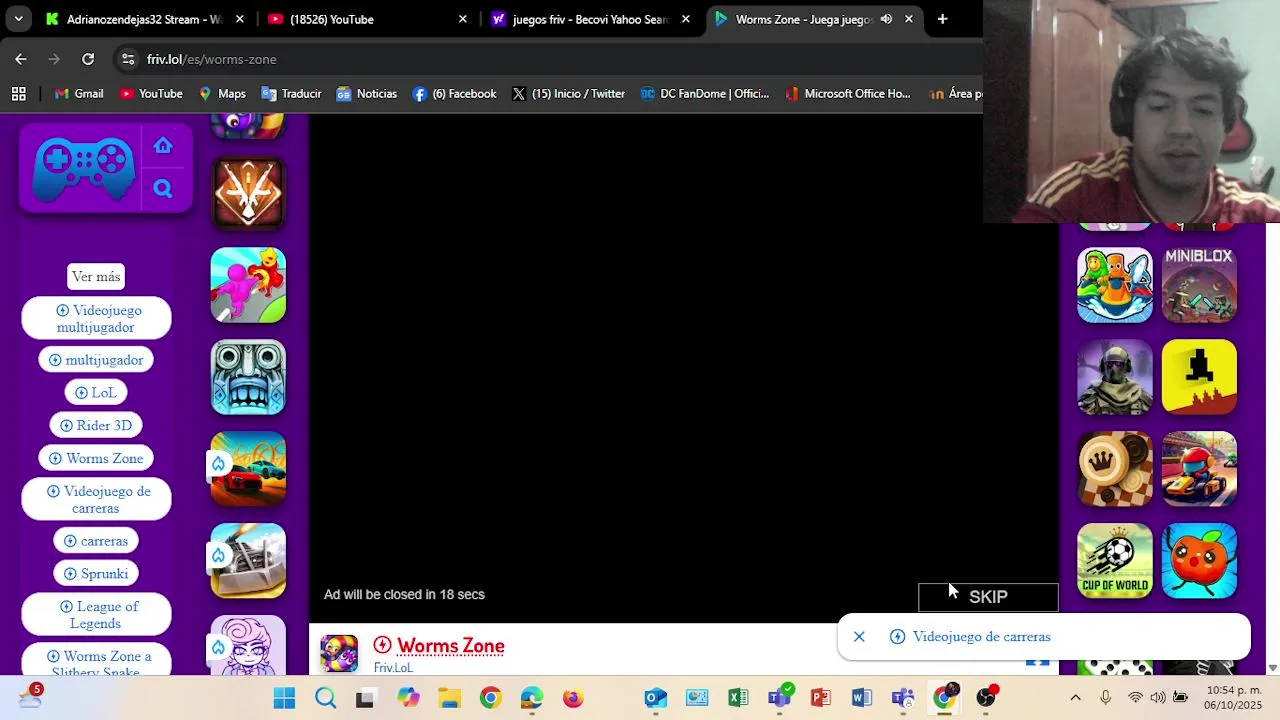
Task: Click the home icon in Friv sidebar
Action: tap(163, 146)
